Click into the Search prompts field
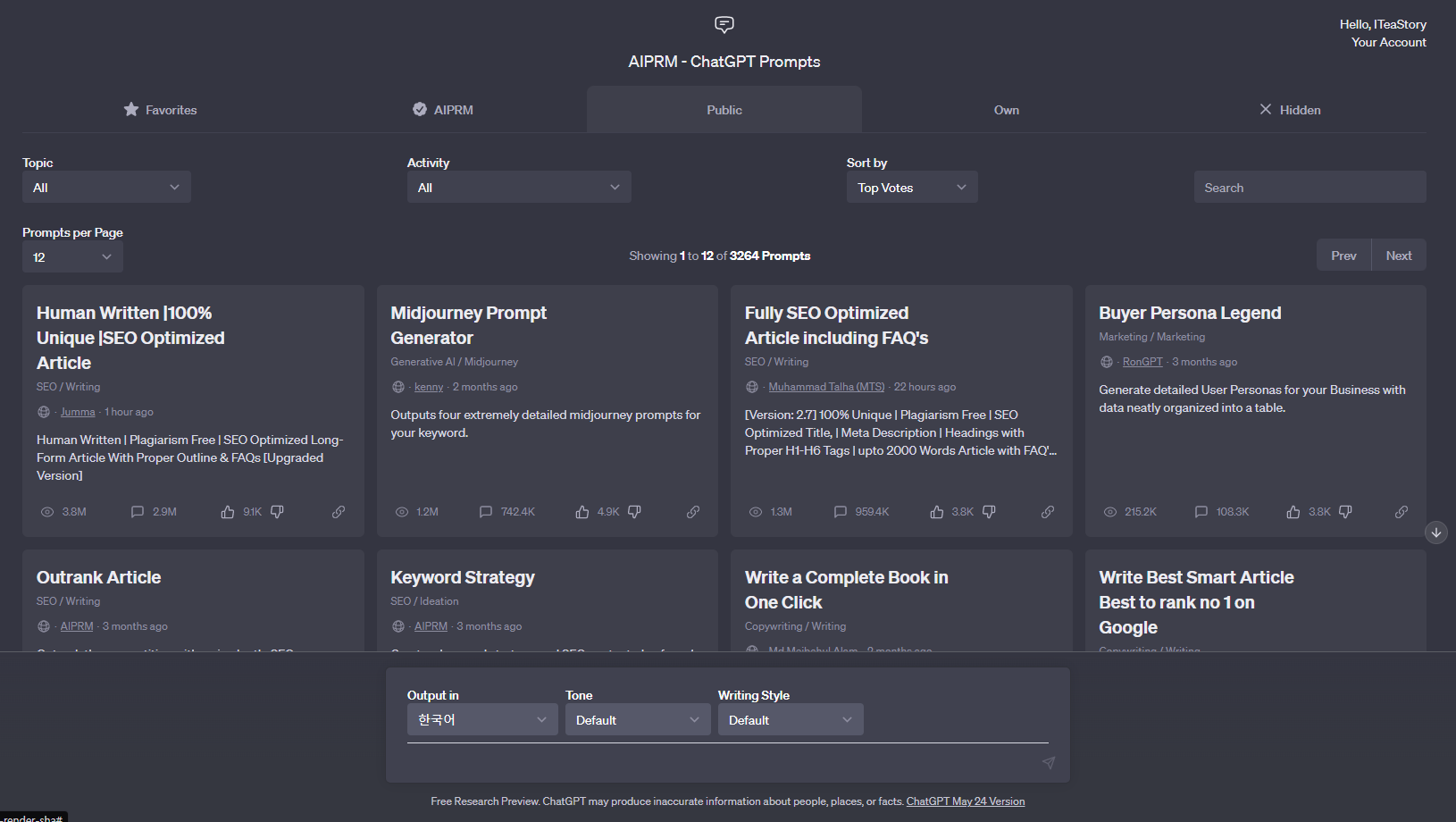This screenshot has width=1456, height=822. tap(1310, 187)
